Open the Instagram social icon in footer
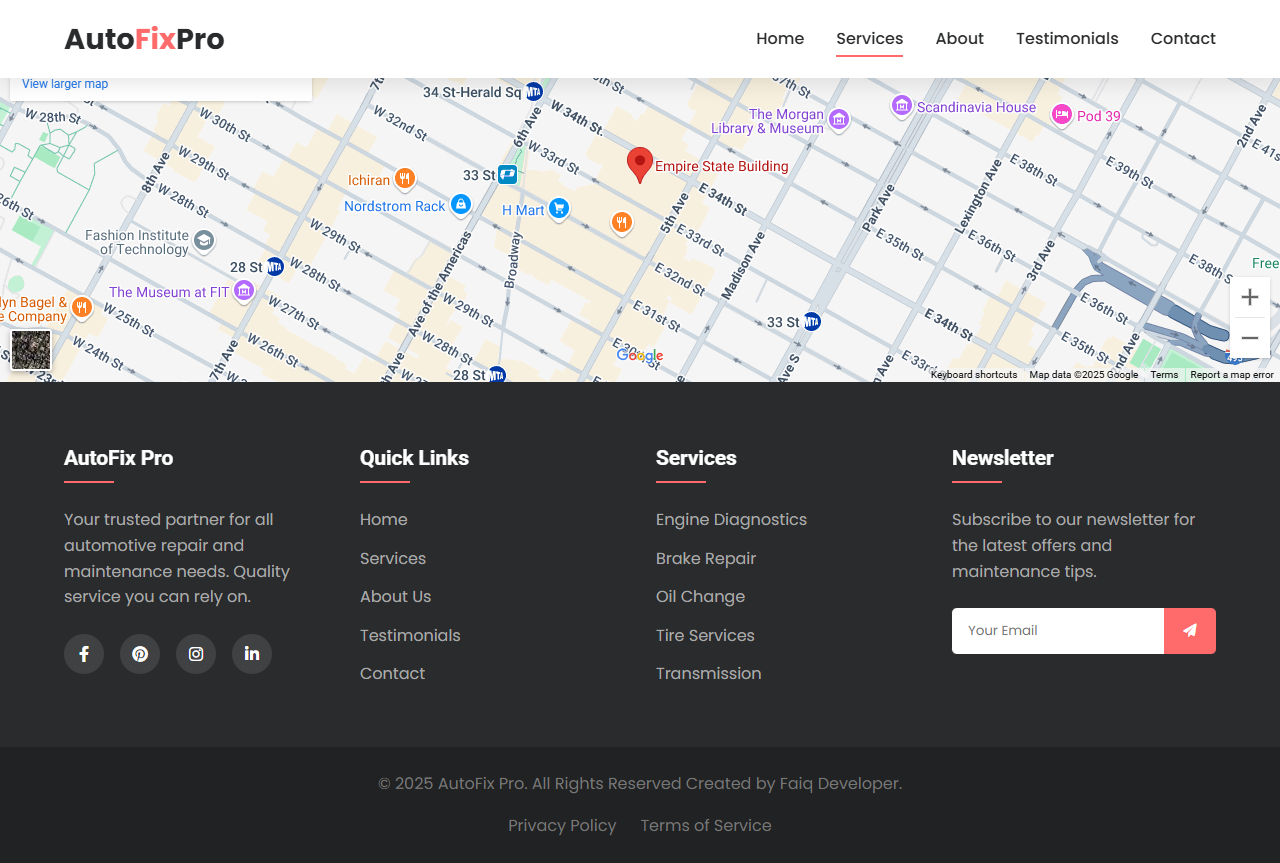1280x863 pixels. pyautogui.click(x=196, y=654)
